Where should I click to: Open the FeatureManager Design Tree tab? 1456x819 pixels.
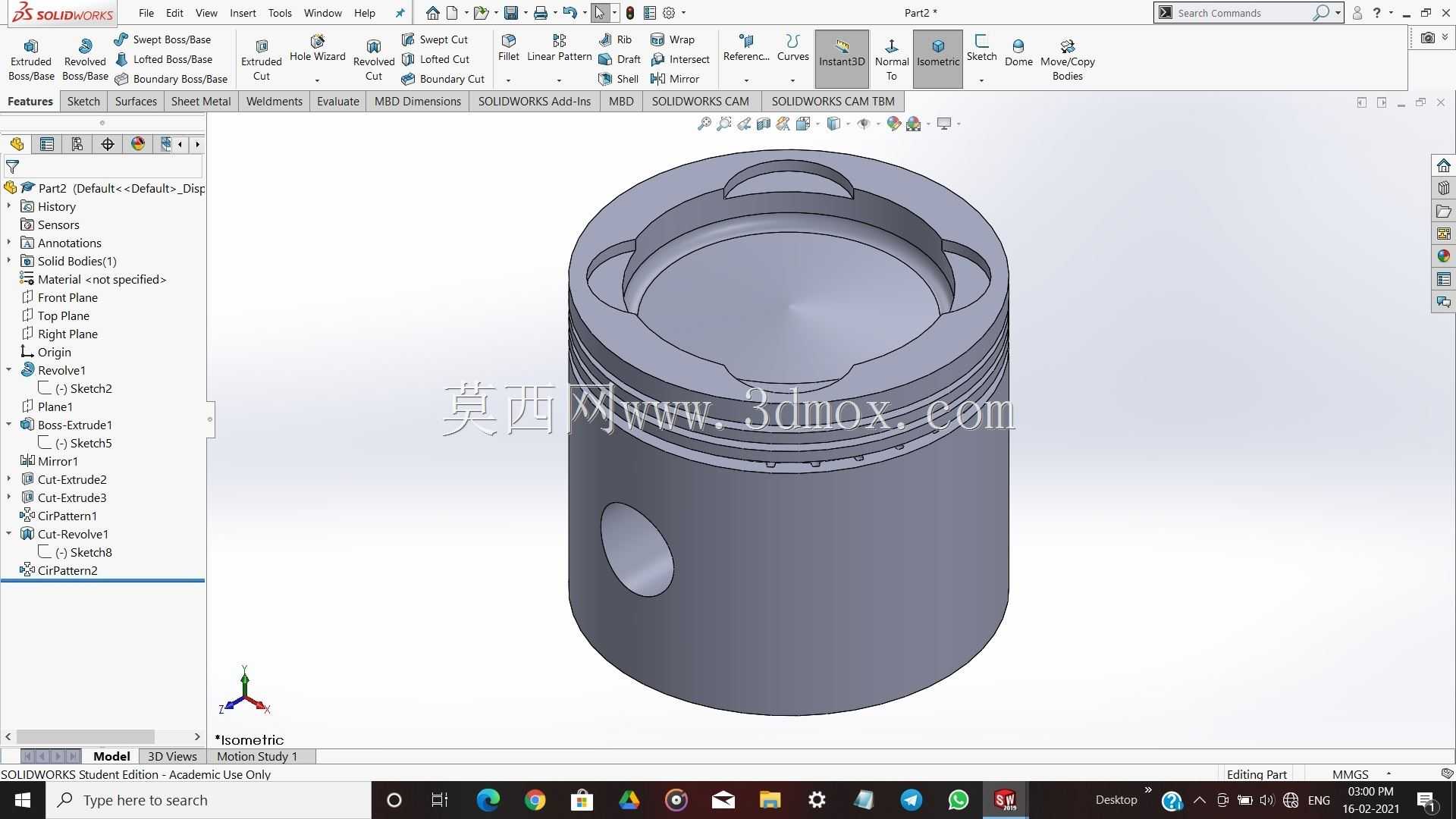click(17, 144)
